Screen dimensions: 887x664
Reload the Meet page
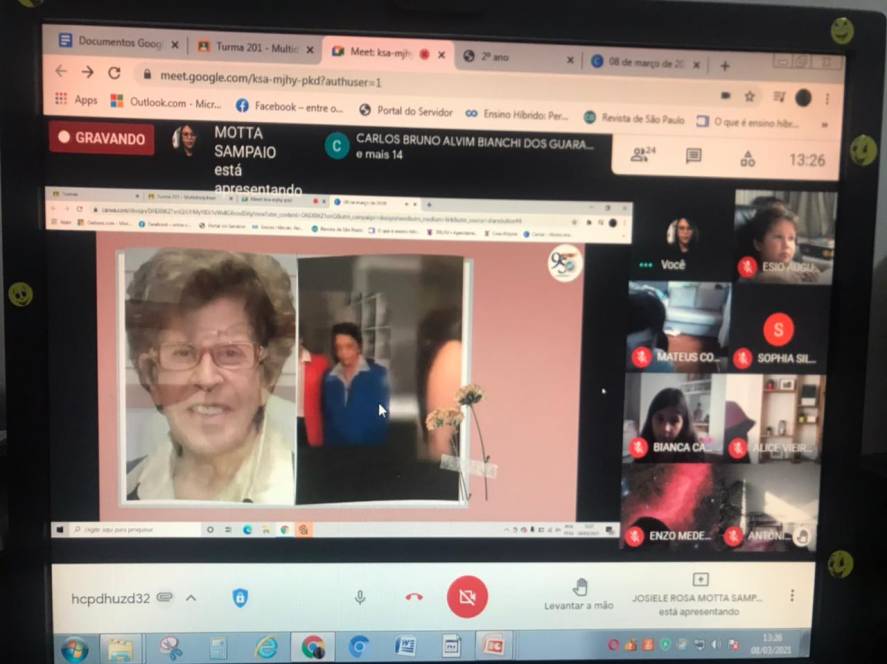[x=114, y=73]
